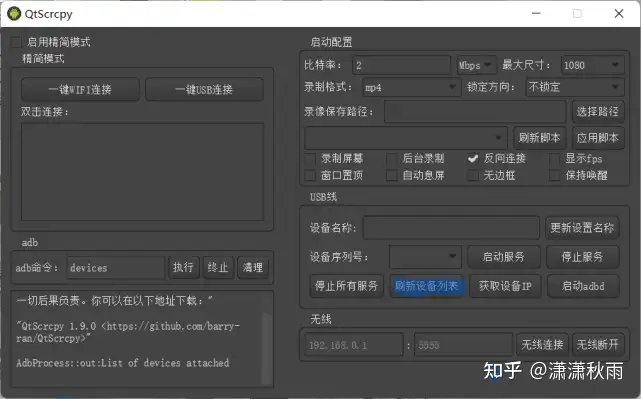Click the 更新设置名称 button
This screenshot has height=399, width=641.
[582, 228]
